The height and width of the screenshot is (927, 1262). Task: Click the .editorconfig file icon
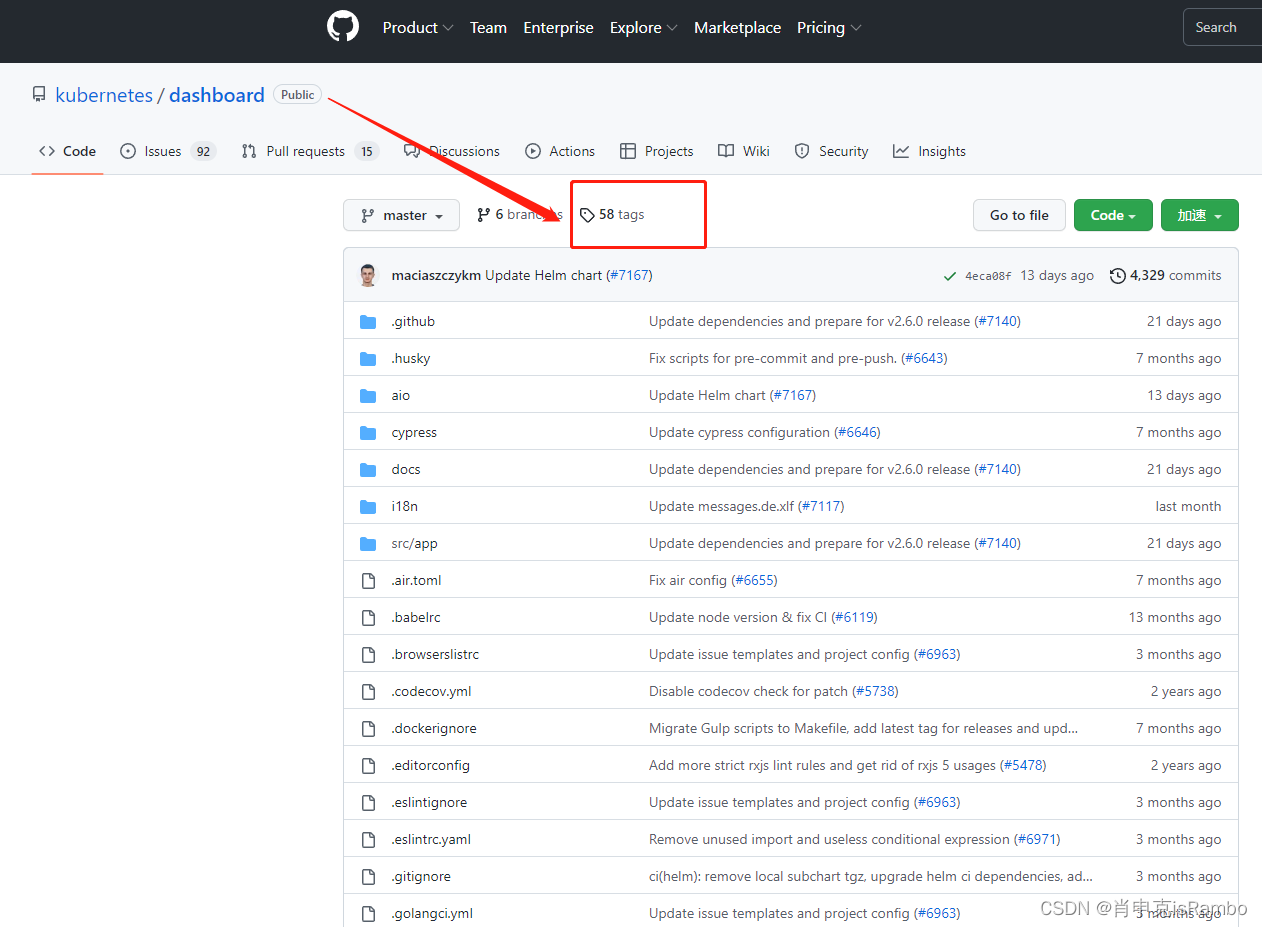[368, 766]
